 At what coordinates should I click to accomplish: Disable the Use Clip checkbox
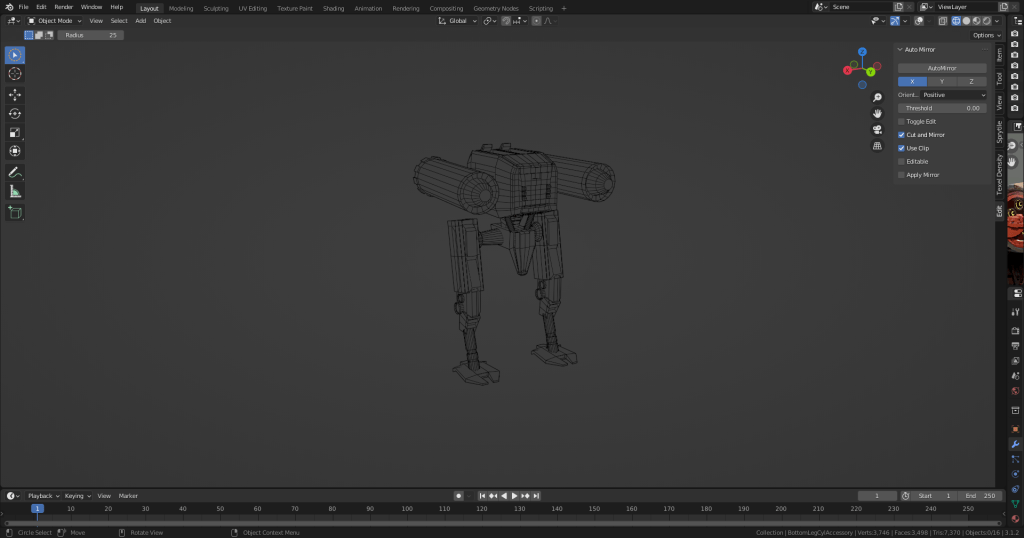pos(901,148)
